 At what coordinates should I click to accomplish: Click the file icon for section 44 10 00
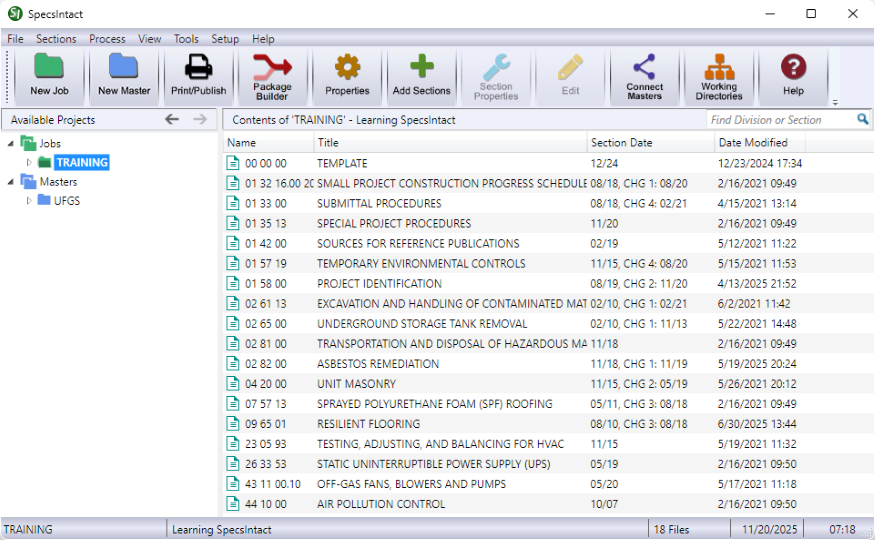[233, 504]
